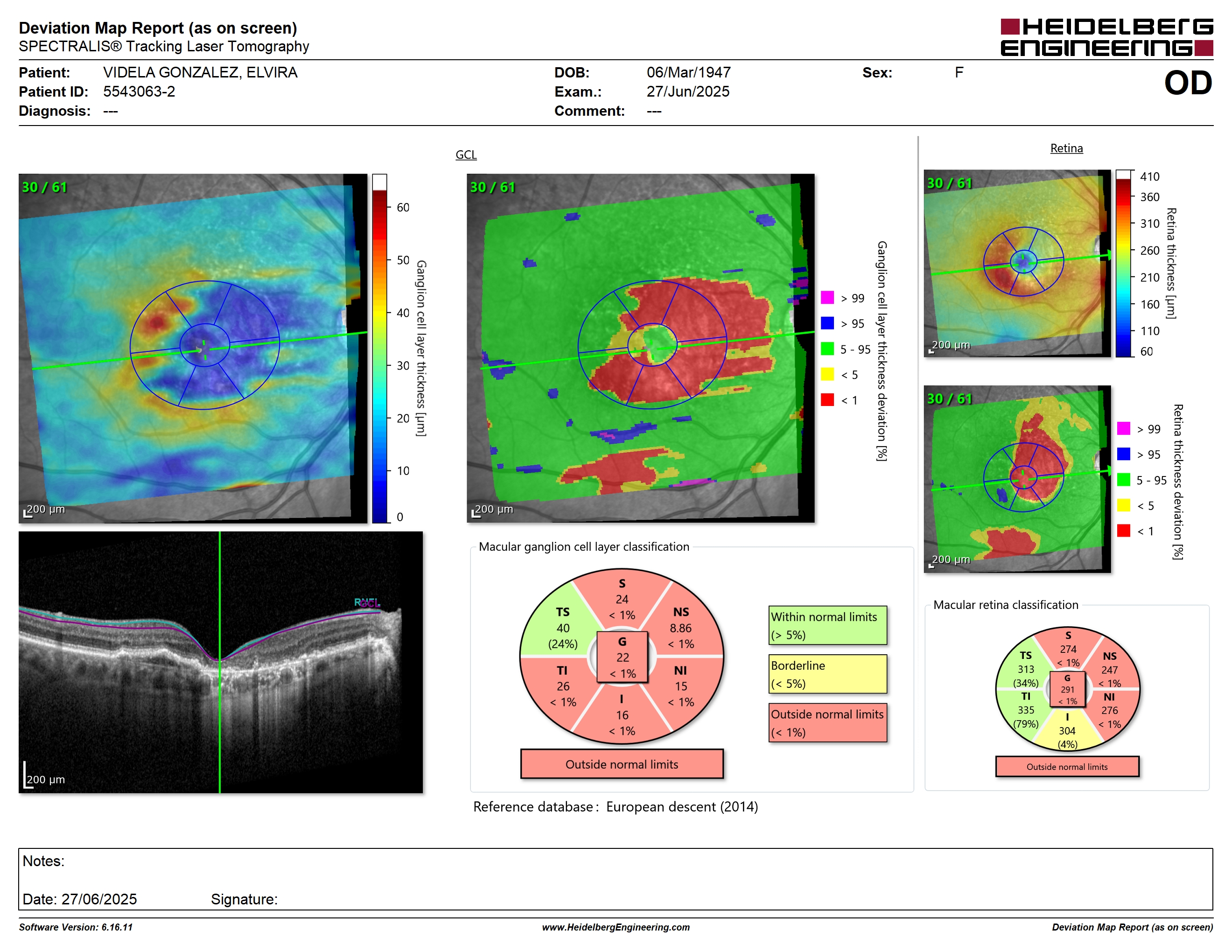This screenshot has height=952, width=1232.
Task: Click retina sector I value 304
Action: tap(1067, 730)
